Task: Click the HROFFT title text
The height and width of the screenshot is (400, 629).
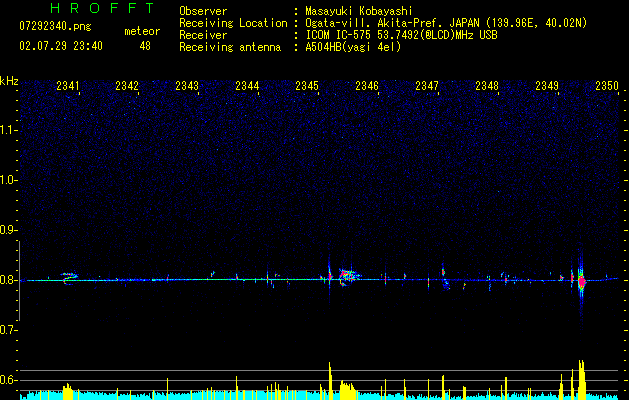Action: [x=103, y=8]
